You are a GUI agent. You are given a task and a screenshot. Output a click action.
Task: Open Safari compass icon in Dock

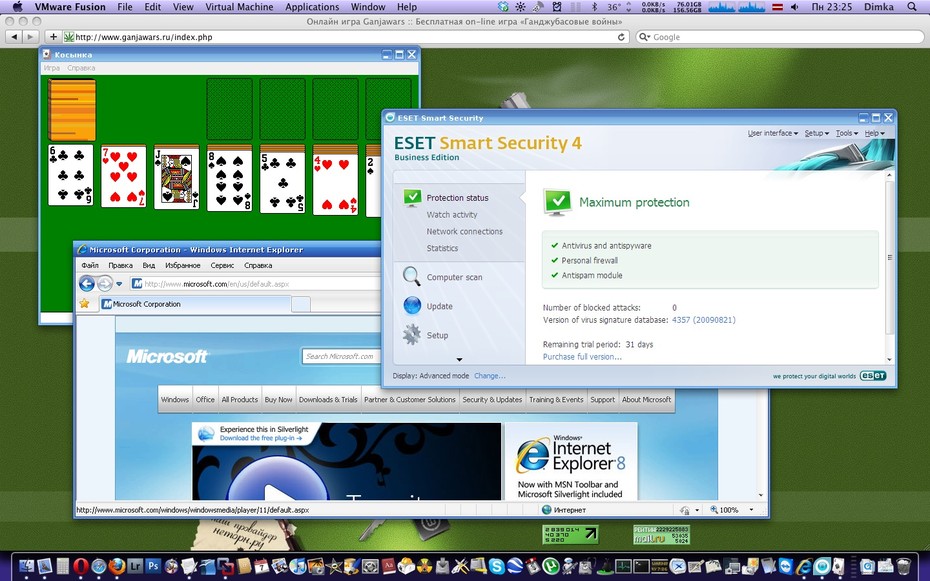click(98, 566)
